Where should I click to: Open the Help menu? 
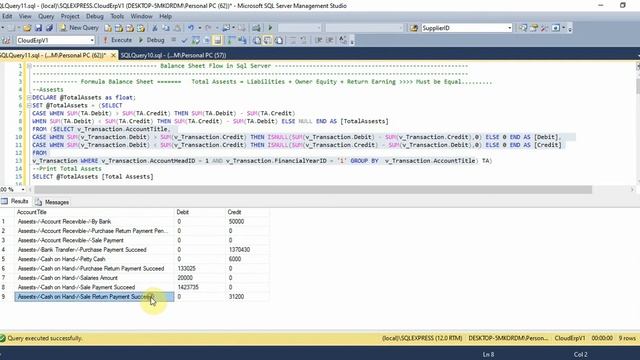(165, 16)
